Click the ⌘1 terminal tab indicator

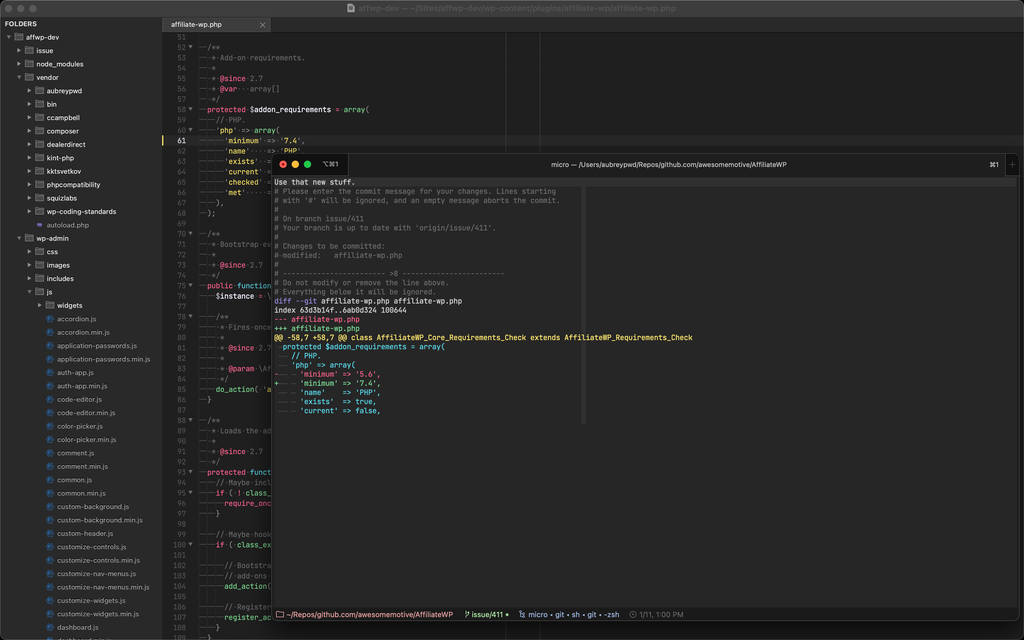pos(992,163)
